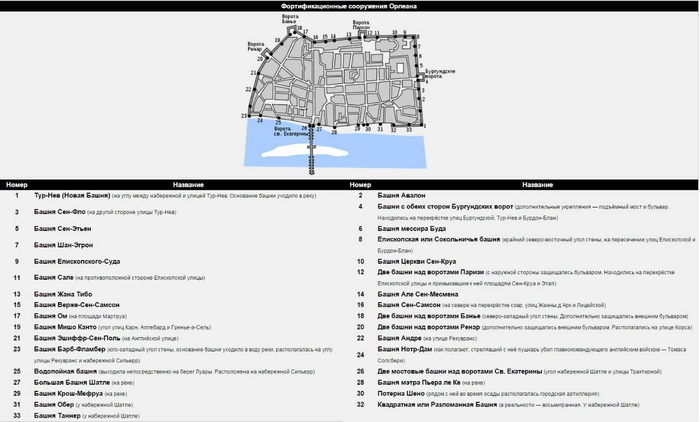Viewport: 700px width, 422px height.
Task: Click the 'Ворота Банье' label on the map
Action: point(289,19)
